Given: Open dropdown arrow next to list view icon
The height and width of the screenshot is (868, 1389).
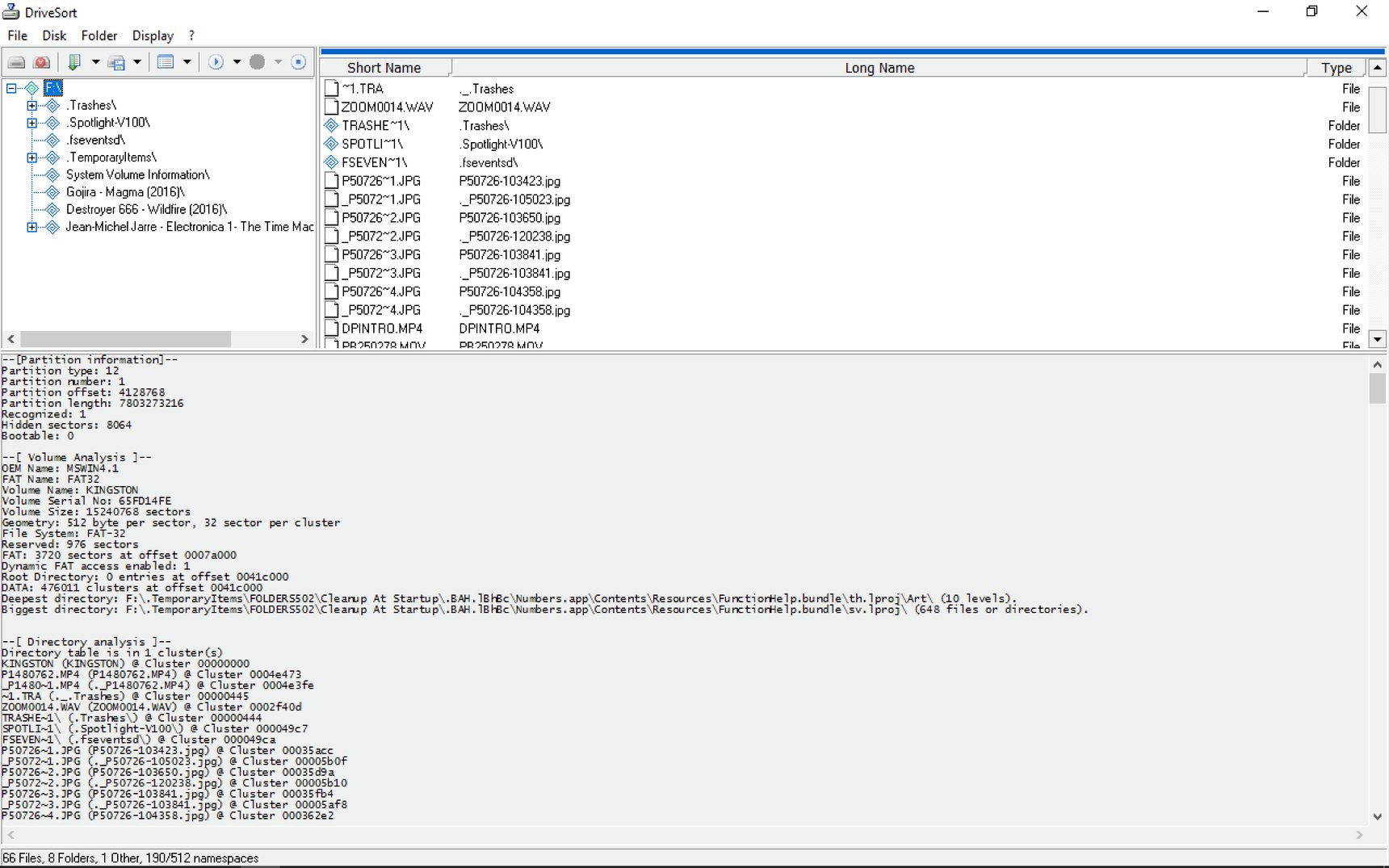Looking at the screenshot, I should point(187,62).
